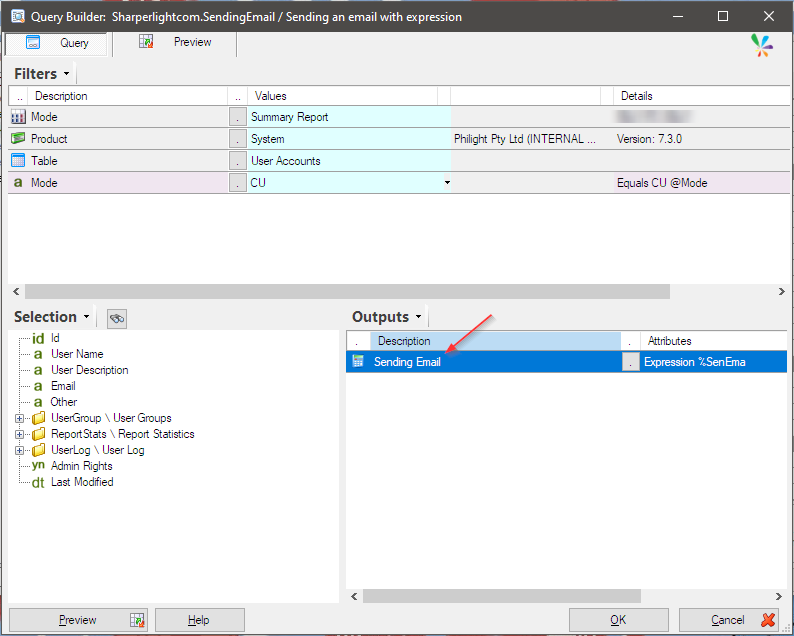794x636 pixels.
Task: Click the 'a' icon beside Other
Action: (38, 403)
